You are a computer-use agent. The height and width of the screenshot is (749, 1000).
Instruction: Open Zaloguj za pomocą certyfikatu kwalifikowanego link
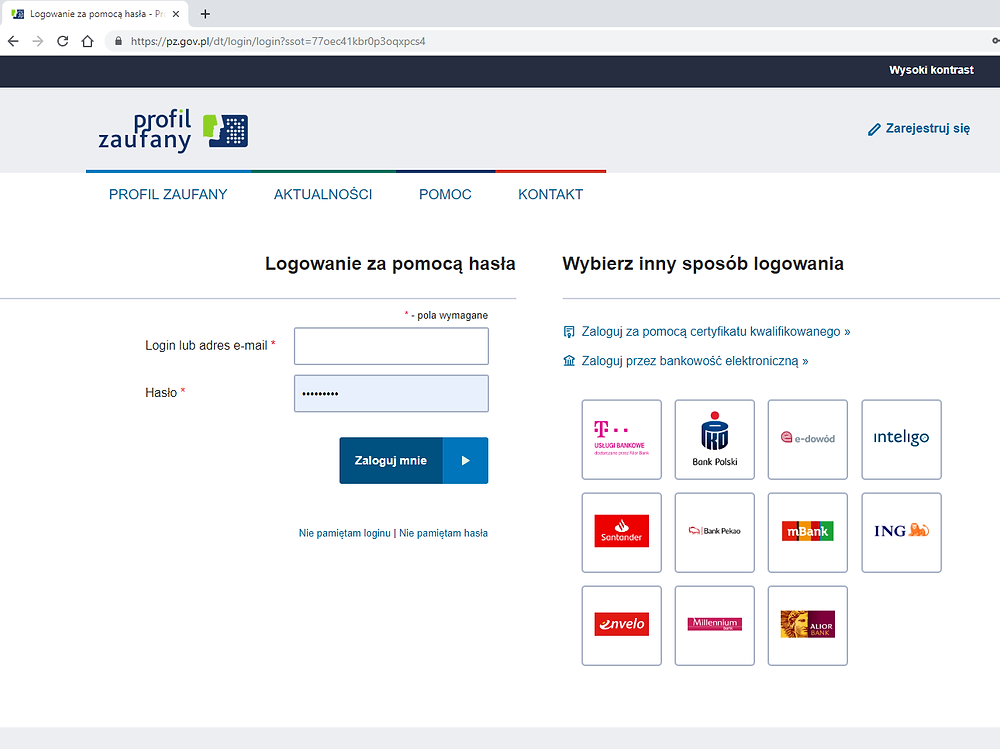click(716, 332)
